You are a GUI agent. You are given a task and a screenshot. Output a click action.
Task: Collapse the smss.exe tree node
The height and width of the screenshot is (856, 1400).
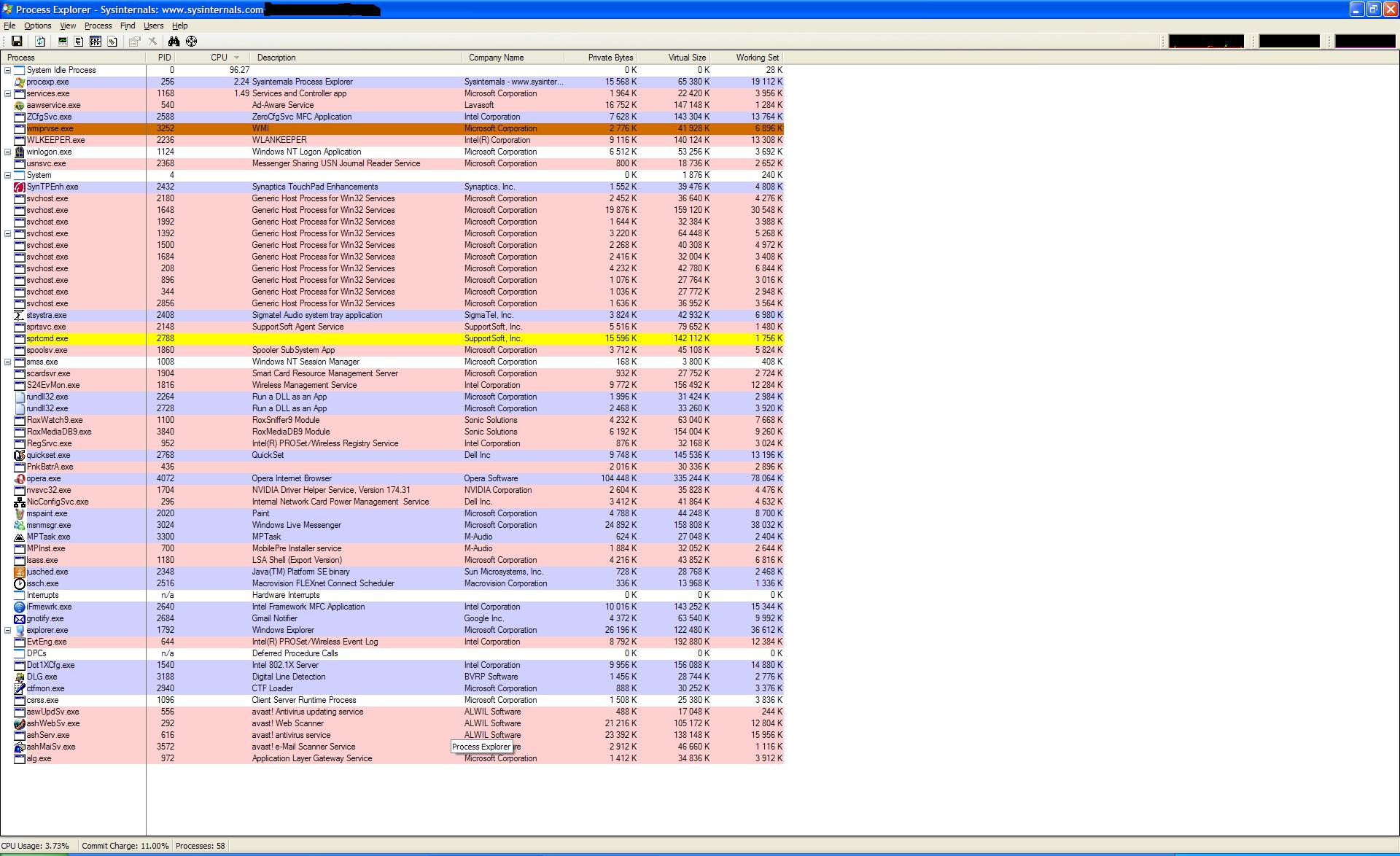pos(8,362)
